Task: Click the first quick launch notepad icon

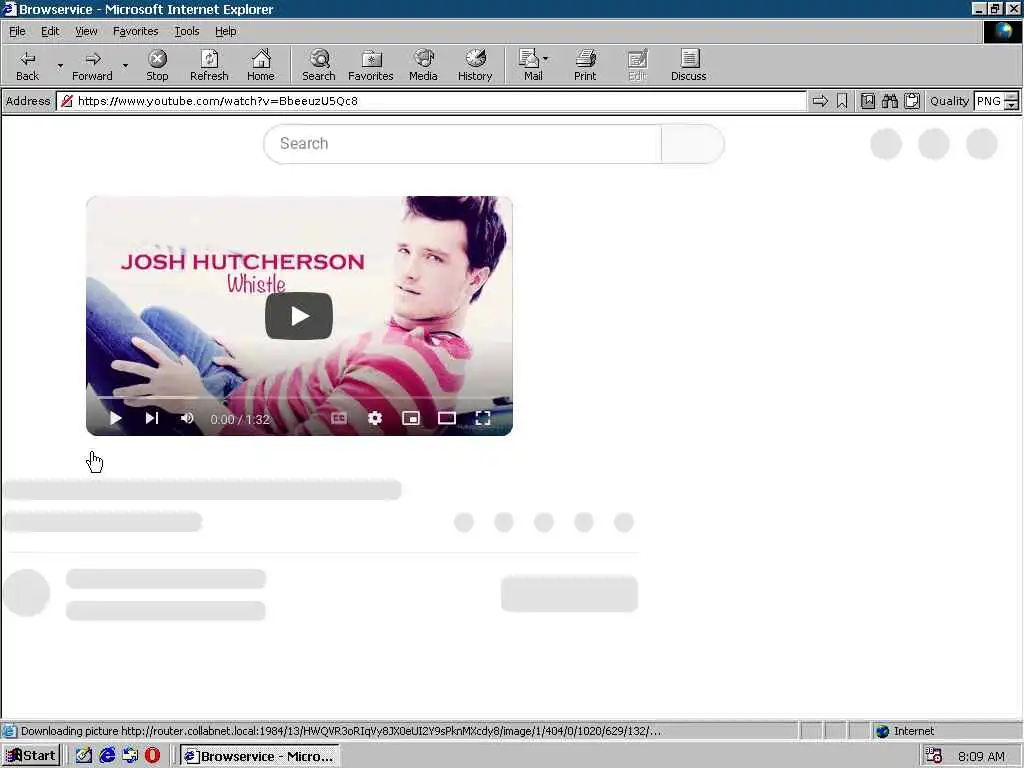Action: click(84, 756)
